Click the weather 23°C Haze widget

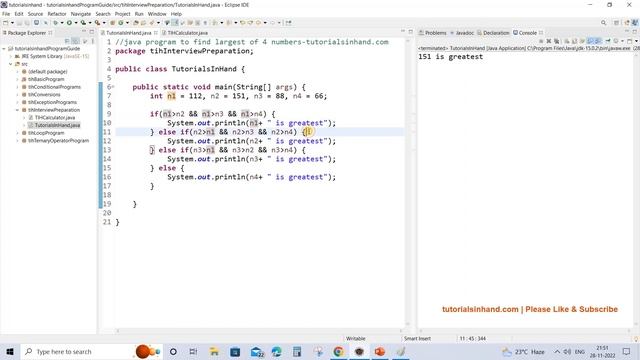(x=523, y=351)
